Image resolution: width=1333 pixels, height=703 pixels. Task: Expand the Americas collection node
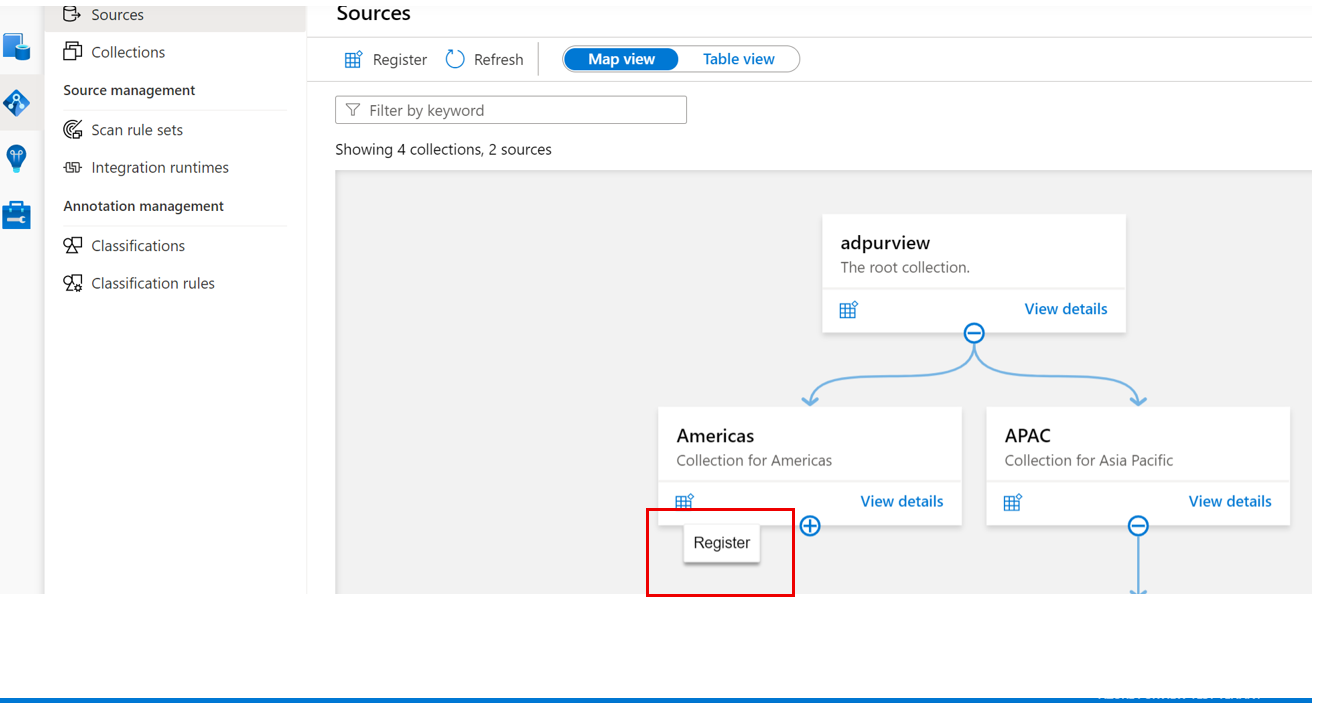[810, 525]
